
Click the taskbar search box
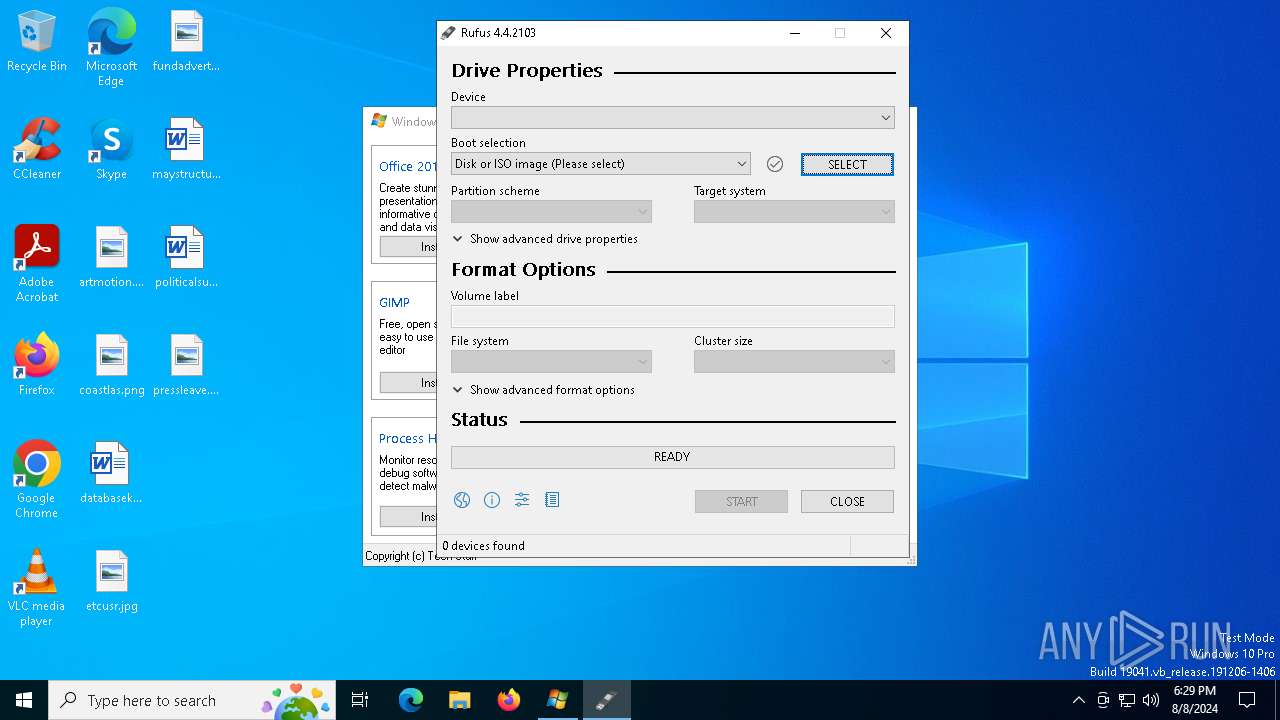192,700
